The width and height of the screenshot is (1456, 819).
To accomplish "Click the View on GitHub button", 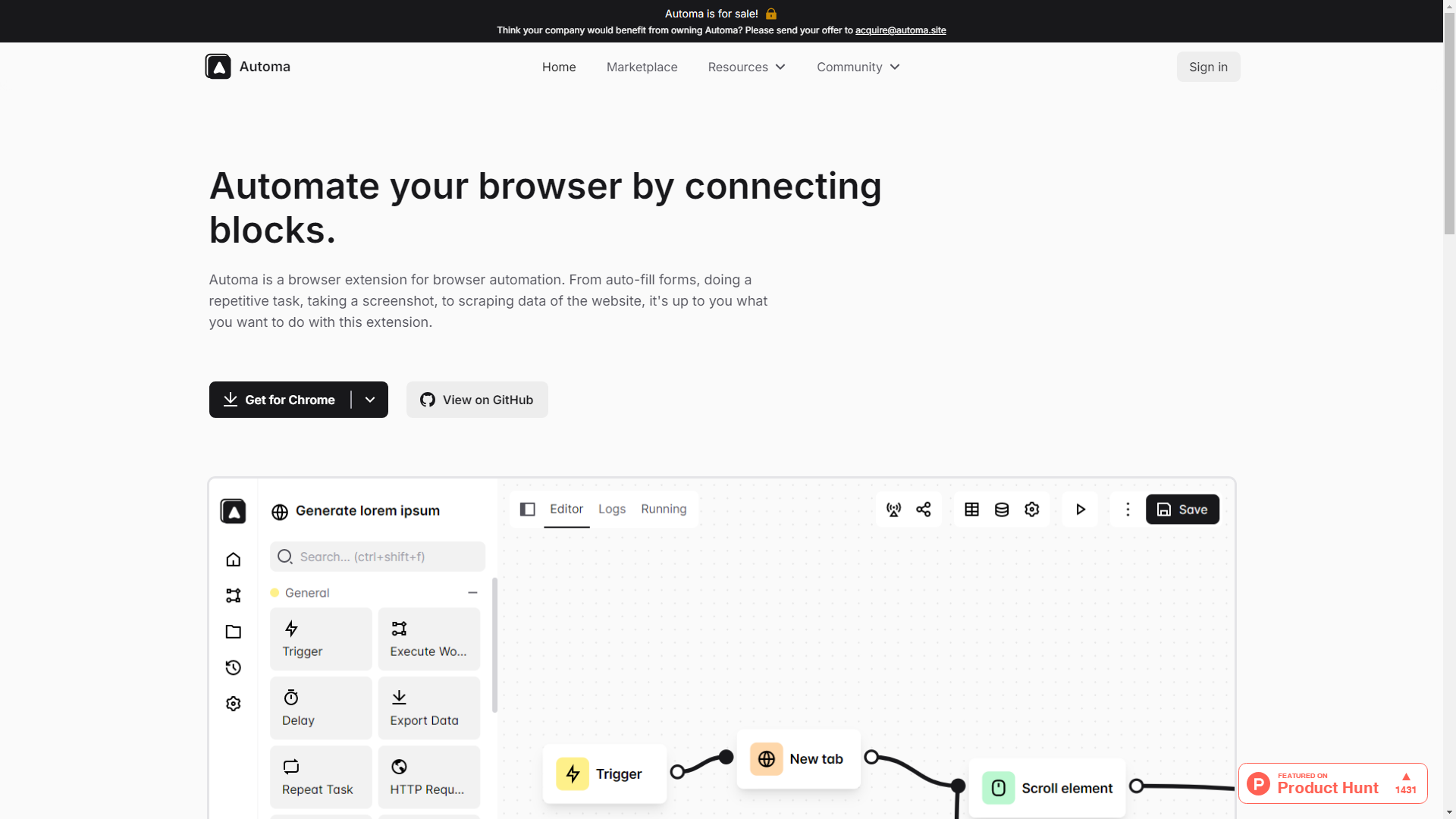I will [x=477, y=400].
